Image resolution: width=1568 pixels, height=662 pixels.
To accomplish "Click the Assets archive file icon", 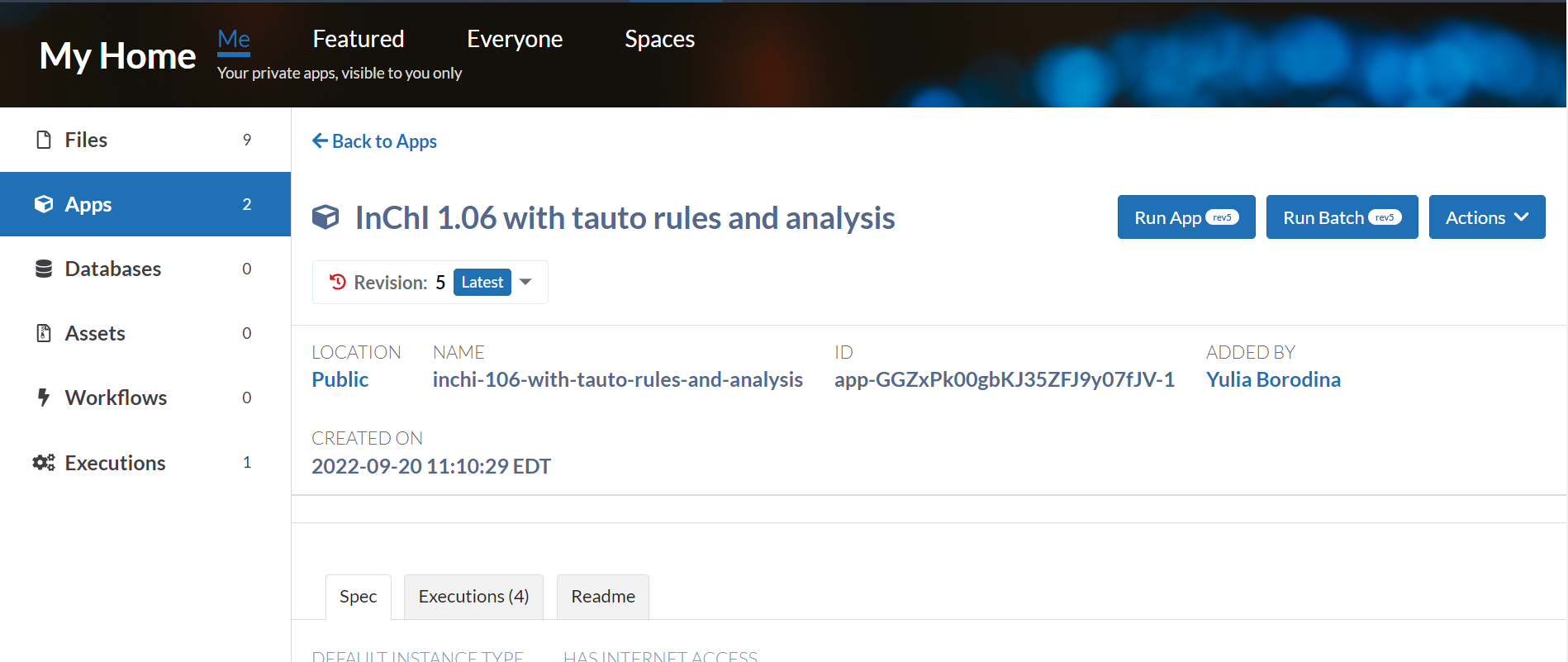I will click(x=44, y=333).
